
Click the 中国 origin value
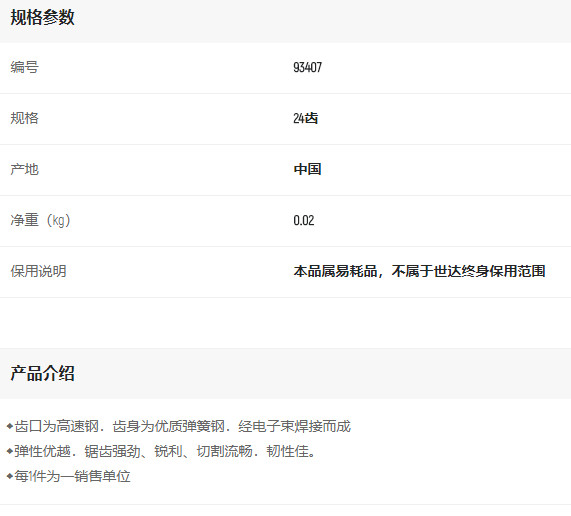pos(307,169)
